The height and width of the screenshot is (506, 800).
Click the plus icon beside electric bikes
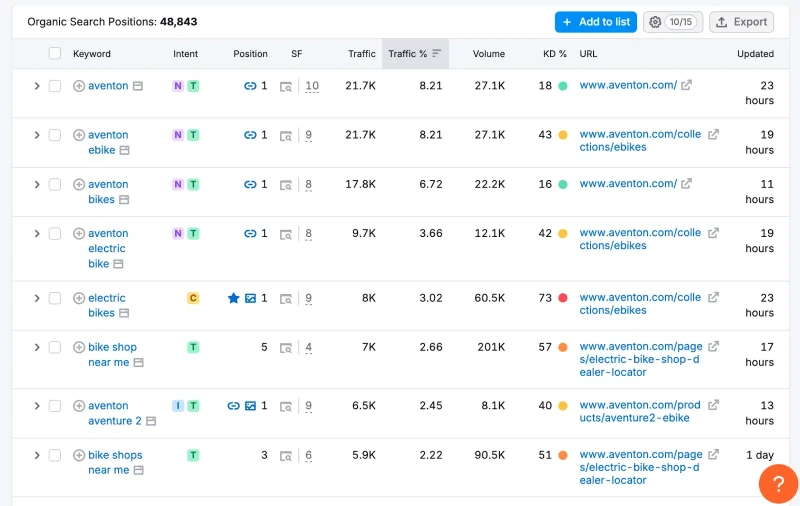(79, 298)
